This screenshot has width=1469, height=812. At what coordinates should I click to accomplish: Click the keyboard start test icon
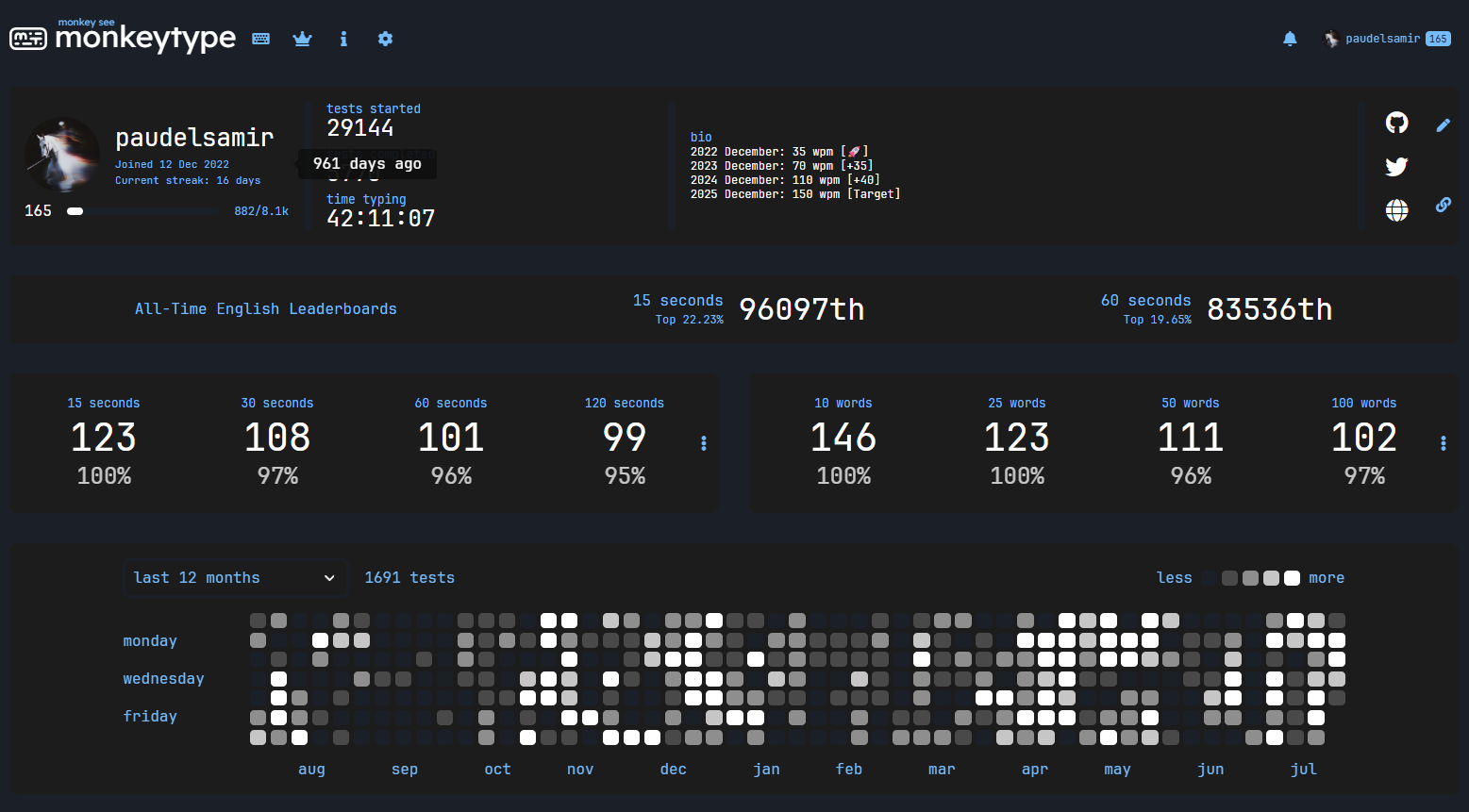[x=261, y=39]
